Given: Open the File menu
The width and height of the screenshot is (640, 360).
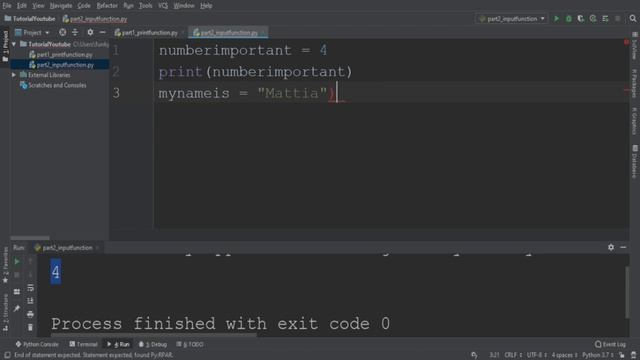Looking at the screenshot, I should (x=7, y=6).
